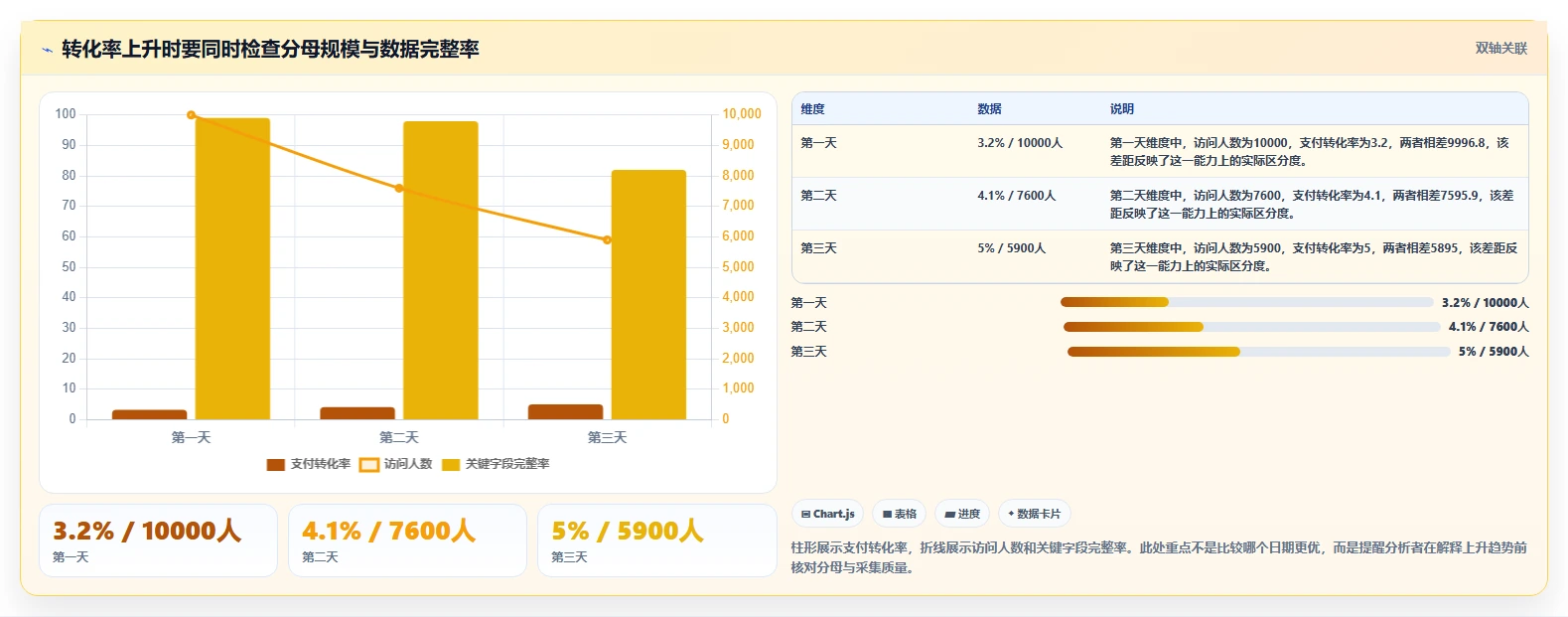This screenshot has width=1568, height=617.
Task: Click the 表格 tag
Action: pos(899,514)
